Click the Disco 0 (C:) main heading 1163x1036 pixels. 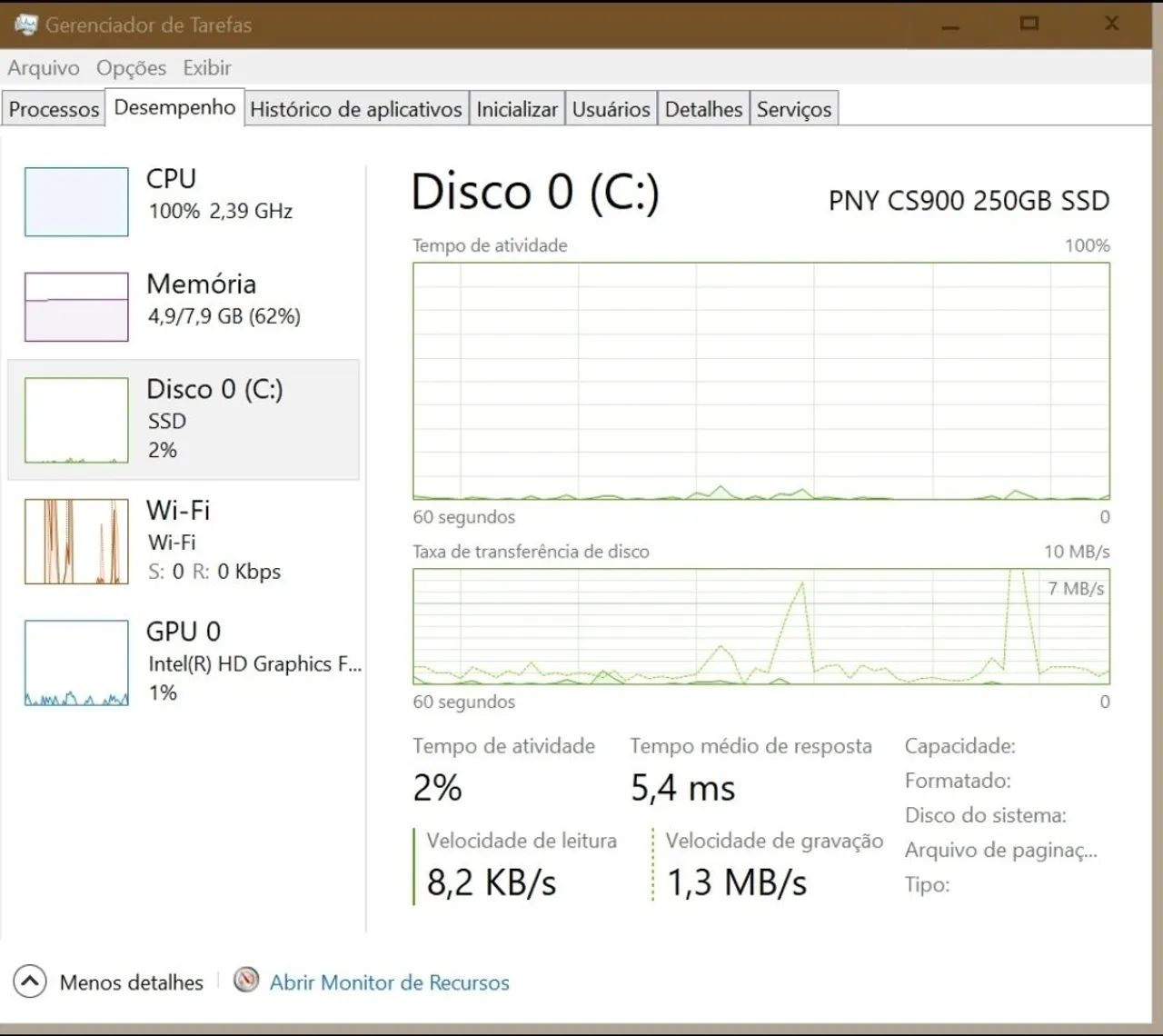[535, 192]
